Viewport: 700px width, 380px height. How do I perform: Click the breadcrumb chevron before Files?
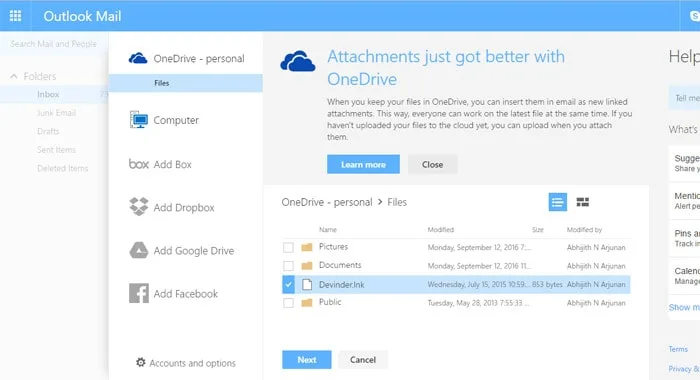tap(380, 202)
